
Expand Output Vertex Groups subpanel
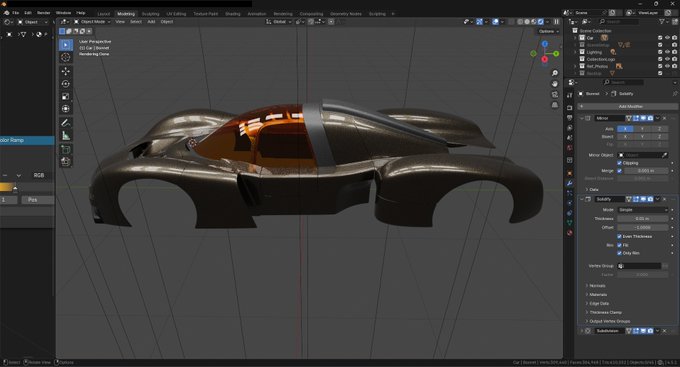point(609,321)
